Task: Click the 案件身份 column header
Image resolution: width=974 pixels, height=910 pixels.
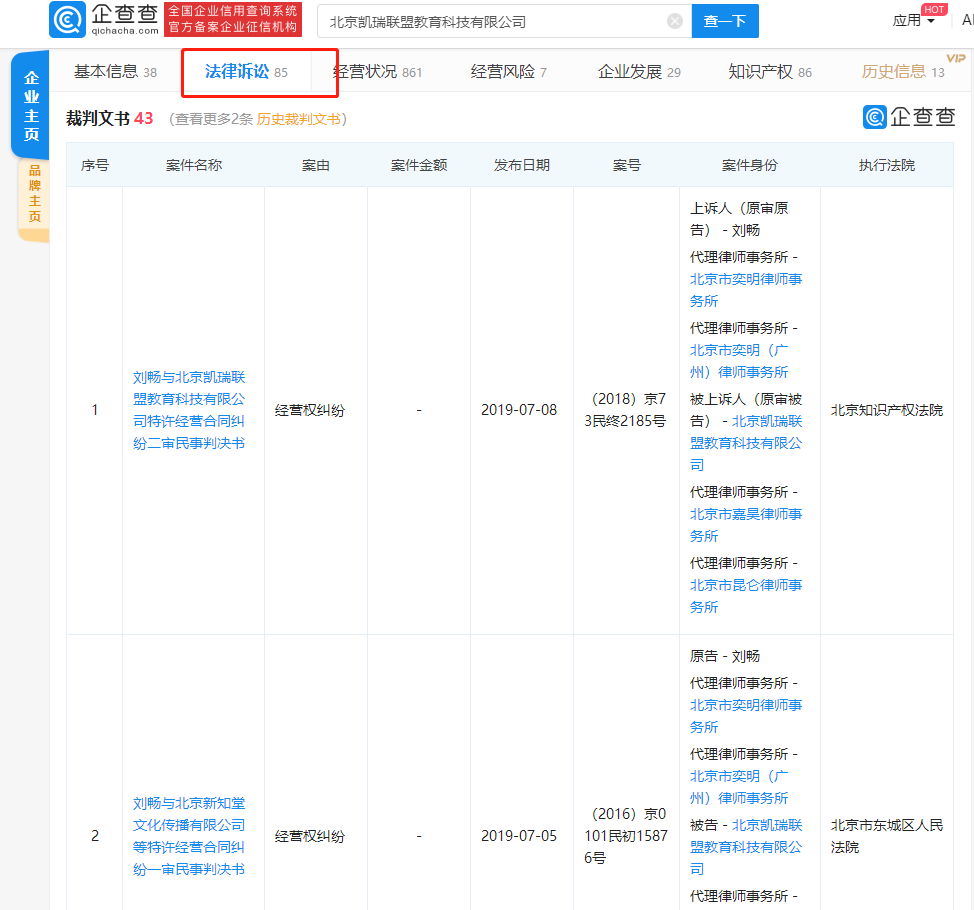Action: click(750, 165)
